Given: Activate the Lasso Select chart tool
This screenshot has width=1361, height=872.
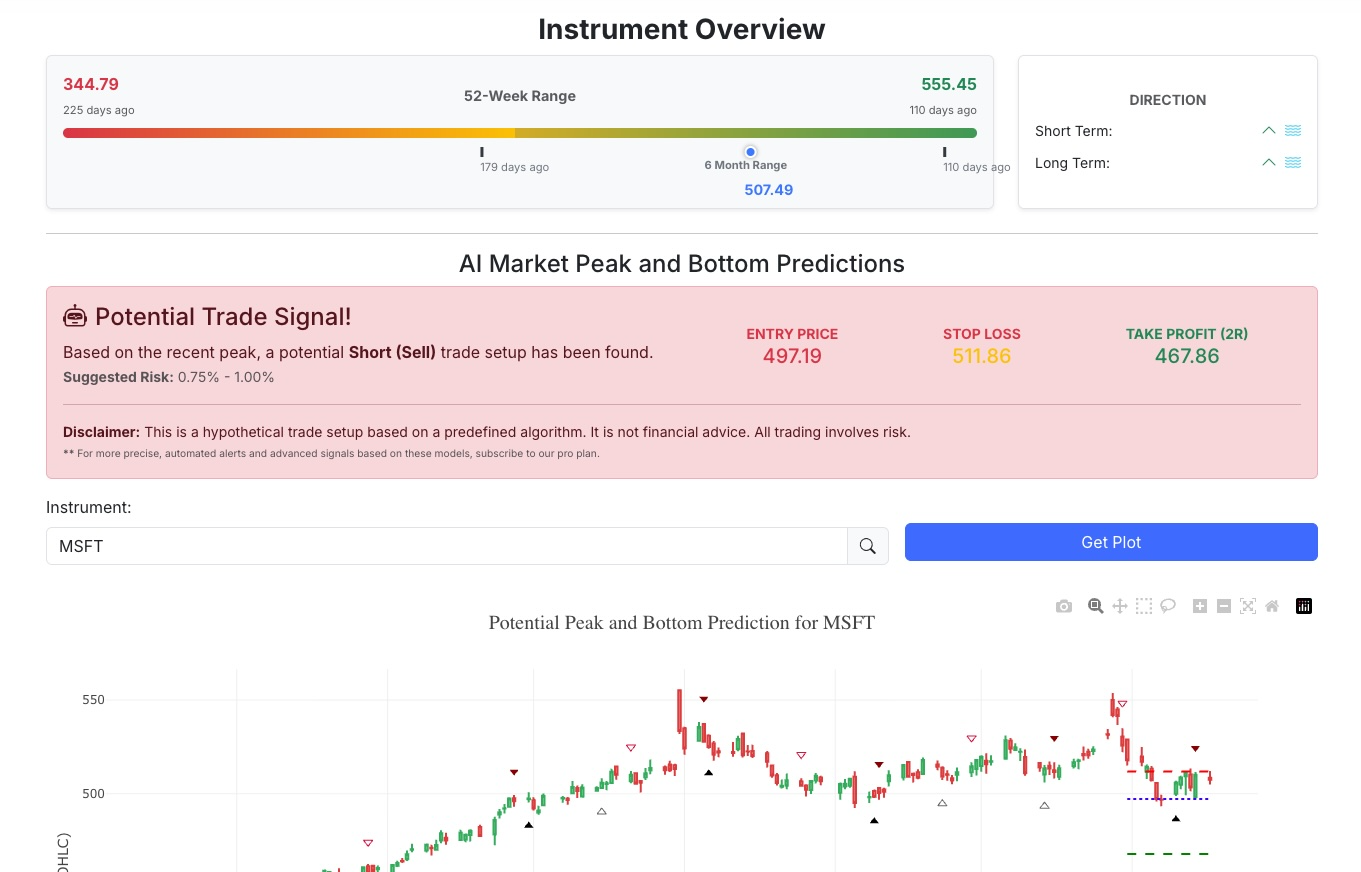Looking at the screenshot, I should [1168, 606].
